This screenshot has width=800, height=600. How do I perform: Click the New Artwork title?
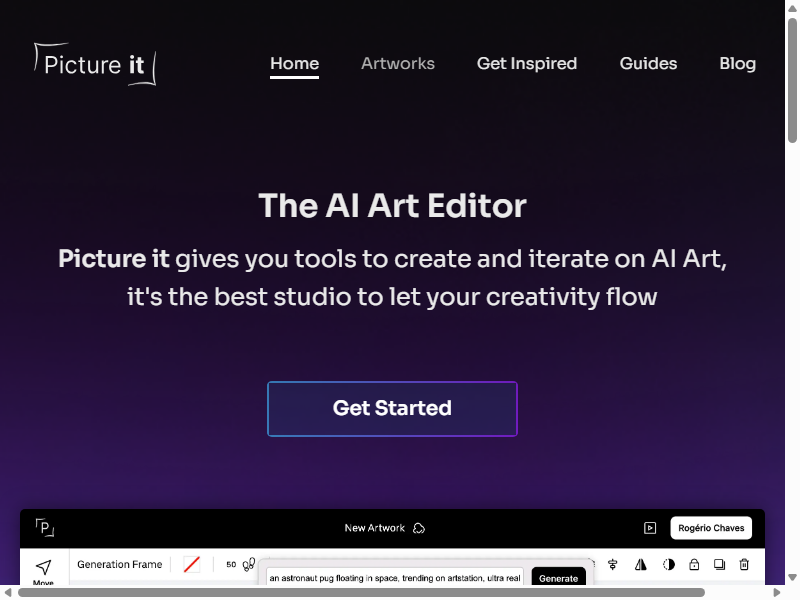(x=374, y=528)
